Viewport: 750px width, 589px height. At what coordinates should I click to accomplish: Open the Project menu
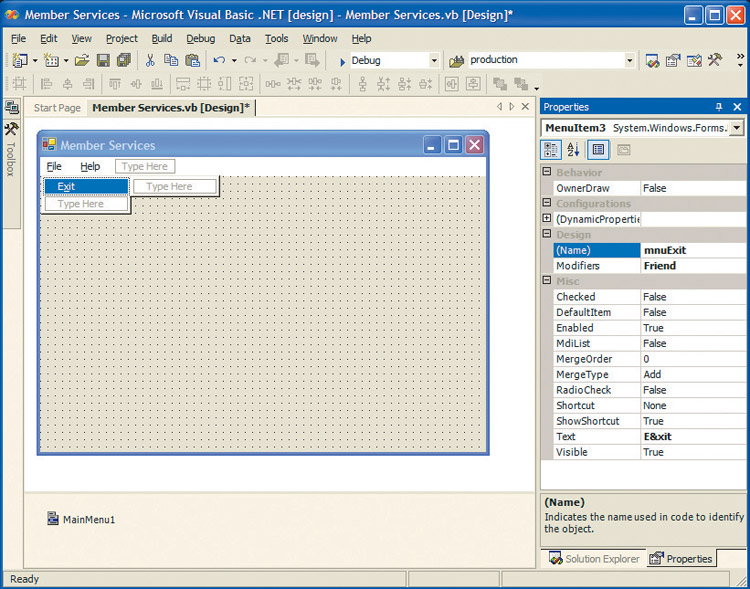point(121,38)
